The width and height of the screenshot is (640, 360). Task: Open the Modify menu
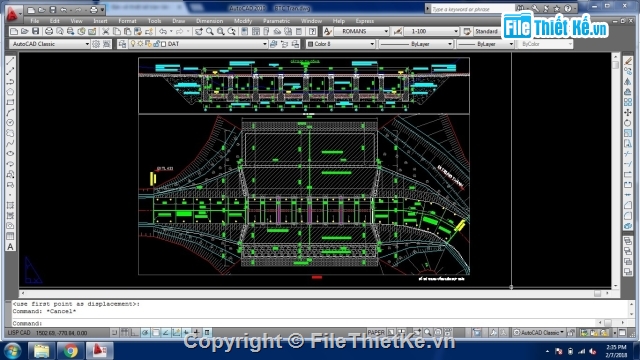point(243,21)
